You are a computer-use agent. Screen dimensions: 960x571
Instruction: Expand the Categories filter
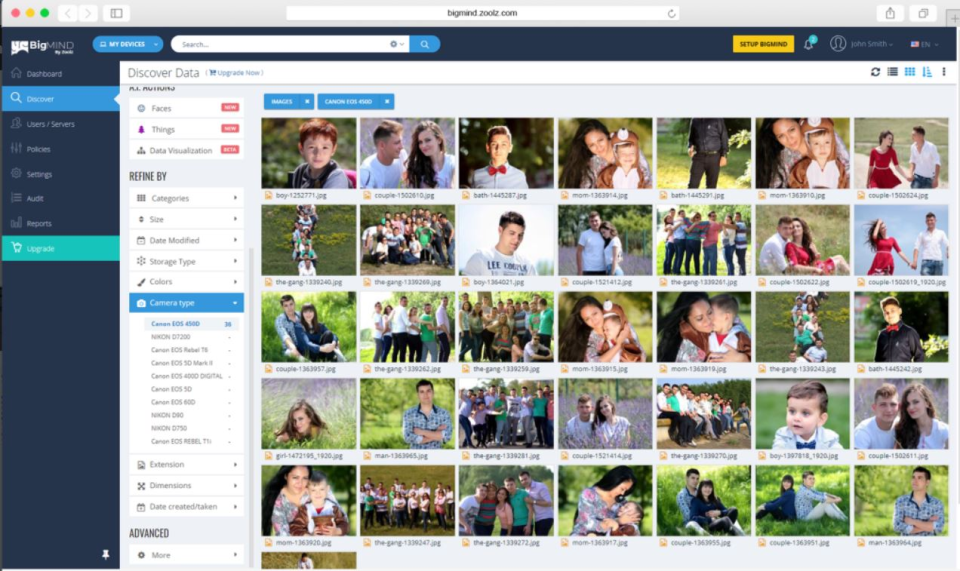click(186, 198)
